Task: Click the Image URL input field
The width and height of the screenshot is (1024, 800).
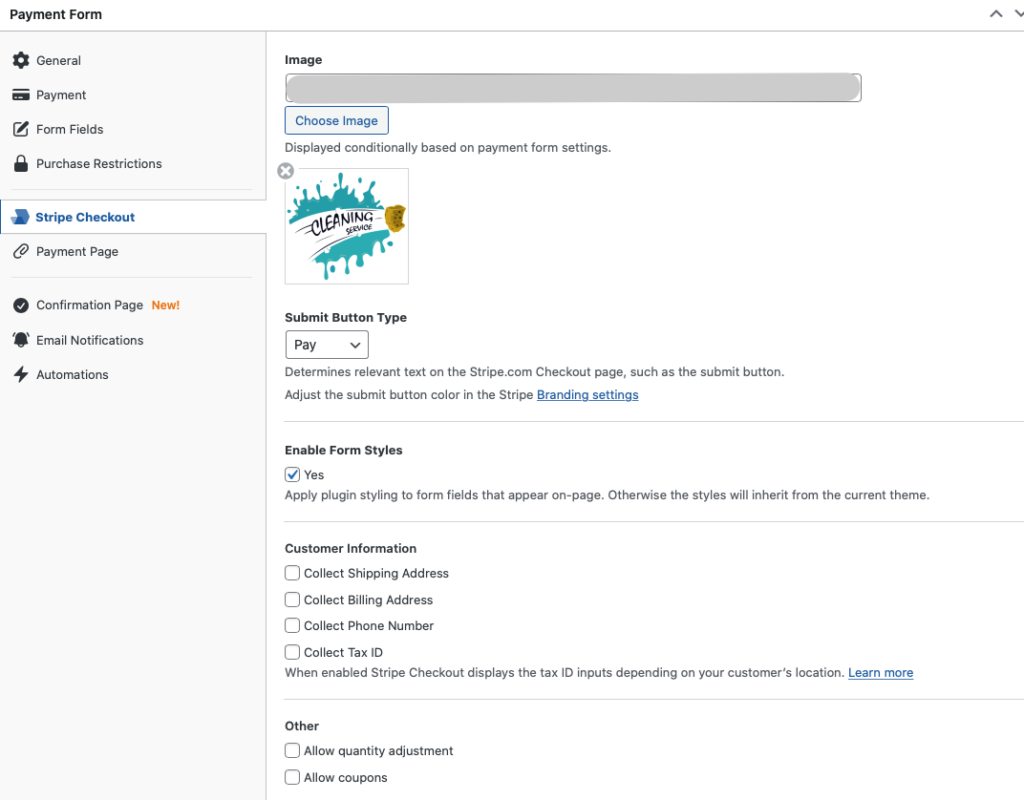Action: (573, 88)
